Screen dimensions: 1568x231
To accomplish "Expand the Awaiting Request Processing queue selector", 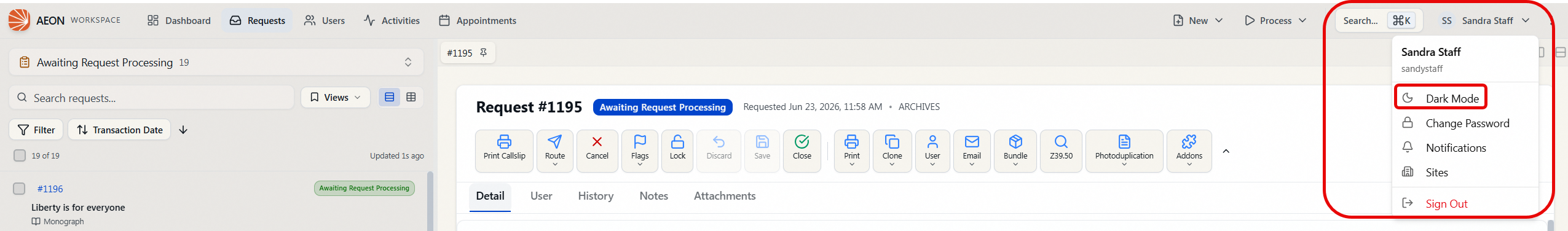I will (x=216, y=62).
